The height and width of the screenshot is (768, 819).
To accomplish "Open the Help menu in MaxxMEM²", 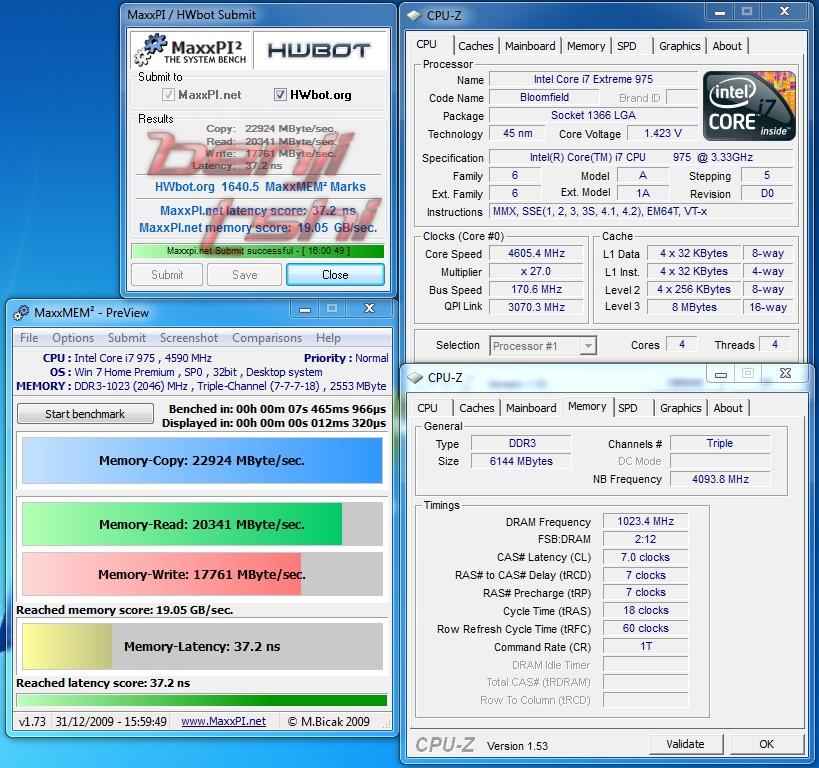I will [328, 338].
